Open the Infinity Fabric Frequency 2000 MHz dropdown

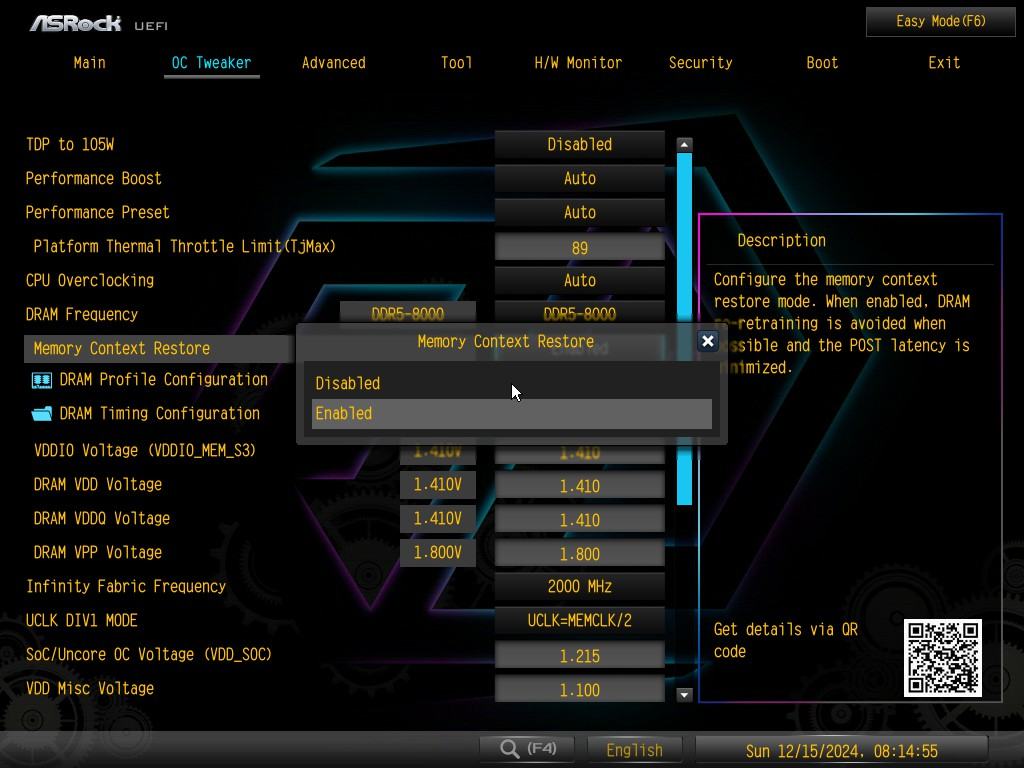(x=579, y=586)
